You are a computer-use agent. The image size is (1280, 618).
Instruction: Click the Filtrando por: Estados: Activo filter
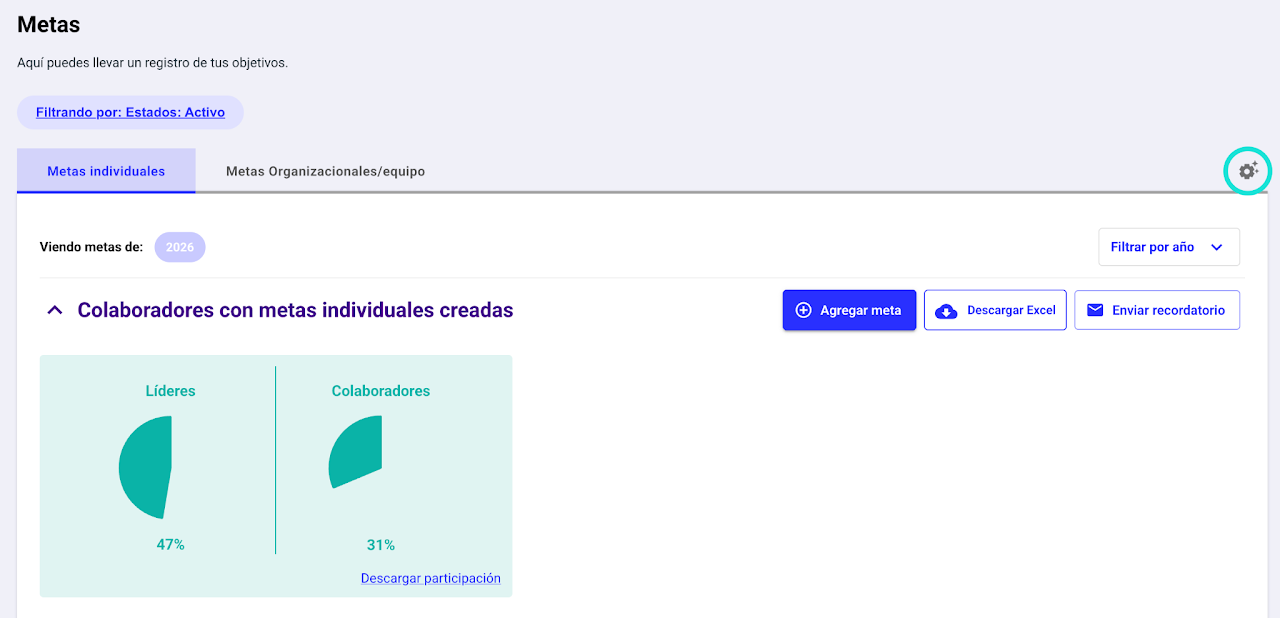pos(130,112)
